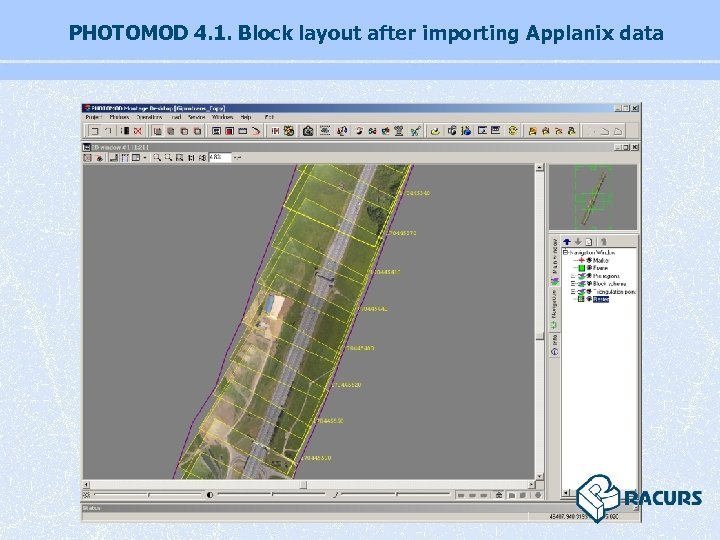720x540 pixels.
Task: Click the fit-to-window zoom icon
Action: pos(180,158)
